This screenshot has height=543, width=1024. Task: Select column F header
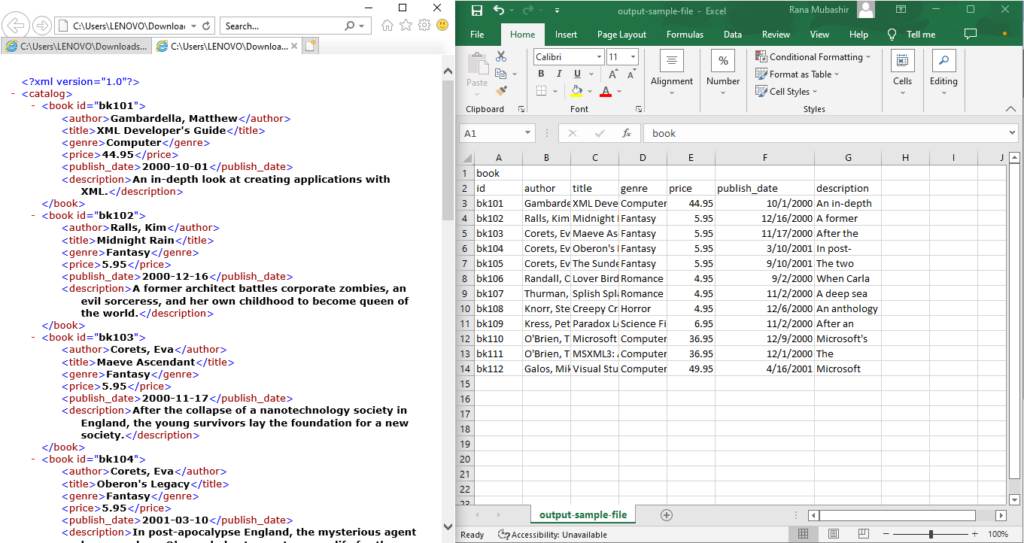point(765,157)
